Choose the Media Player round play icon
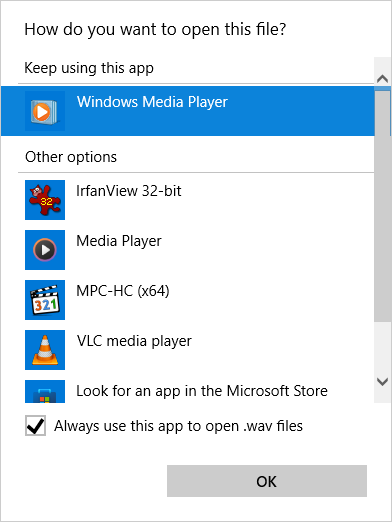 pos(45,250)
